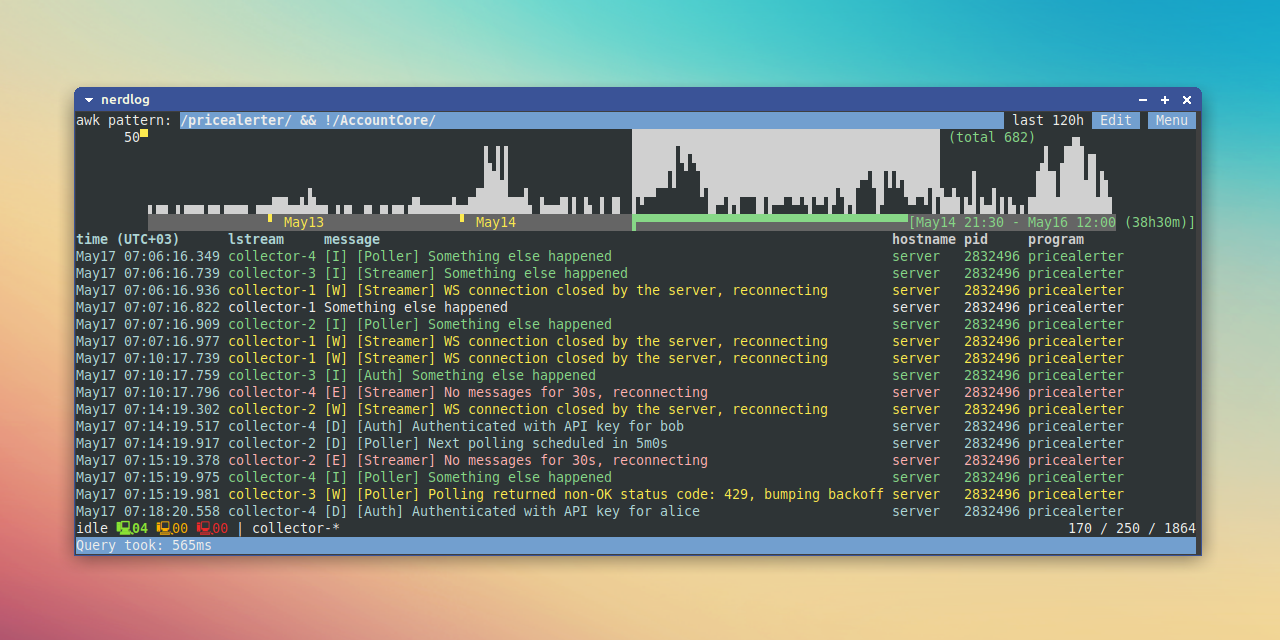Minimize the nerdlog window
The width and height of the screenshot is (1280, 640).
tap(1142, 99)
